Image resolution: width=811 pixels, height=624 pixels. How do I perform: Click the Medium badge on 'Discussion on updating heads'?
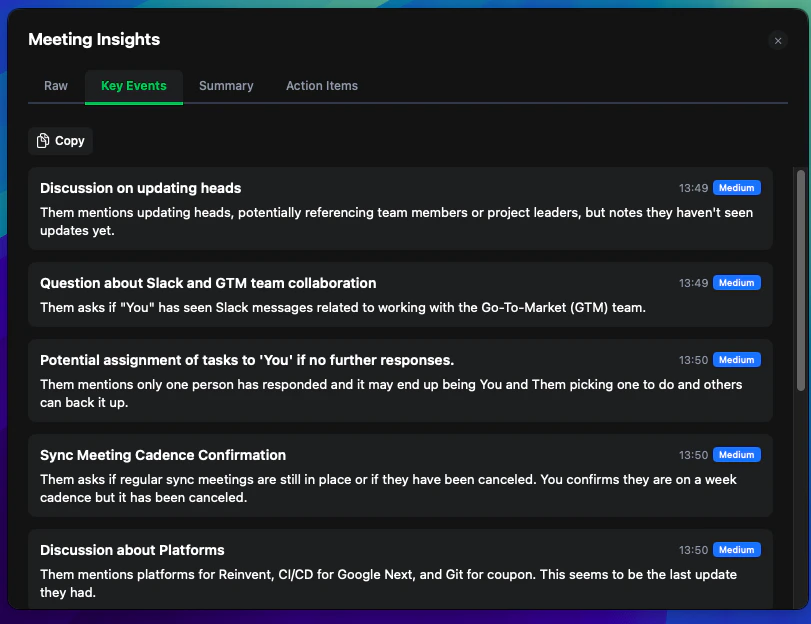click(736, 187)
